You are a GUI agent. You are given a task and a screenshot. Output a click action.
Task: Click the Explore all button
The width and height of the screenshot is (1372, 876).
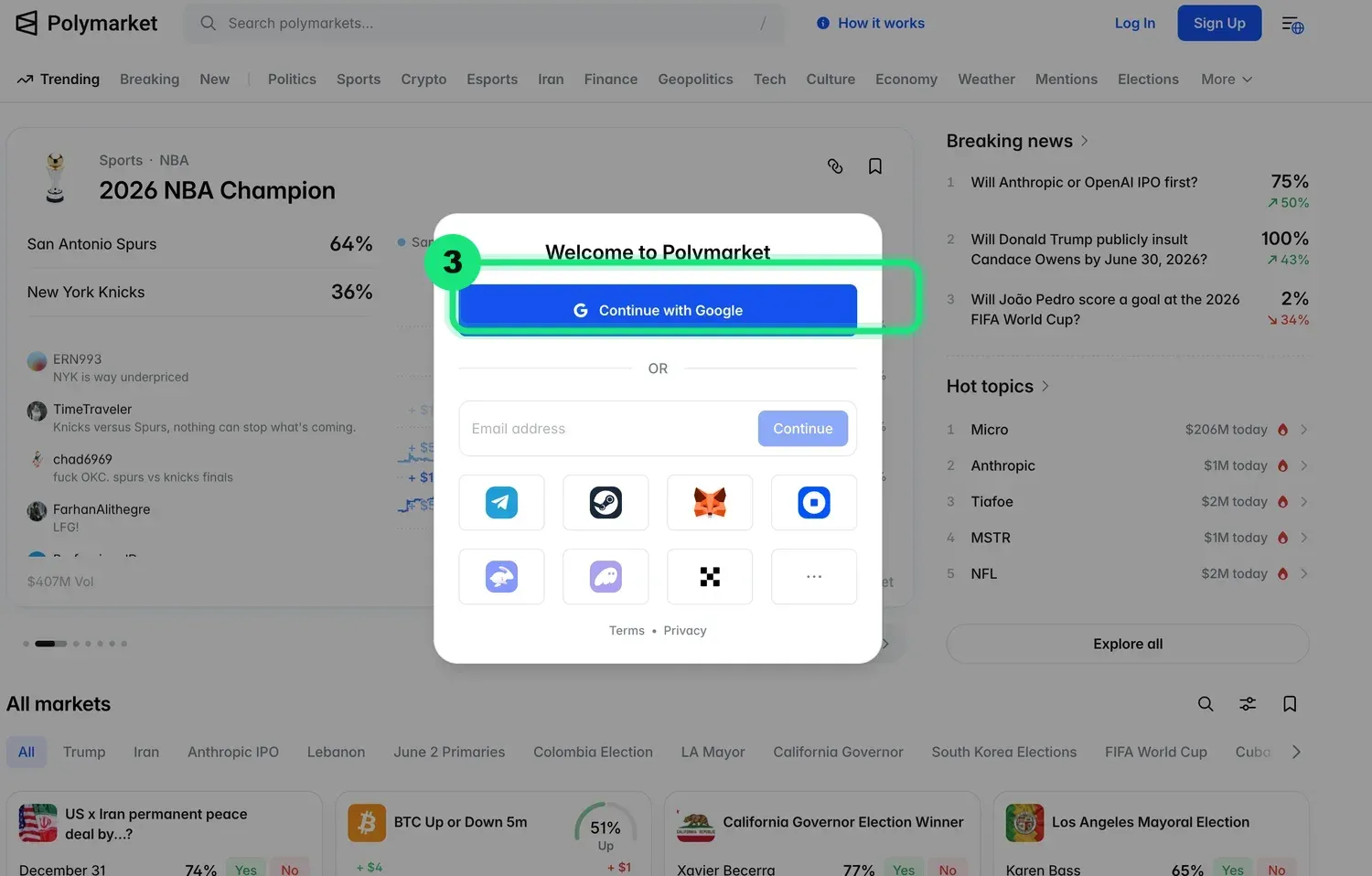(1128, 644)
